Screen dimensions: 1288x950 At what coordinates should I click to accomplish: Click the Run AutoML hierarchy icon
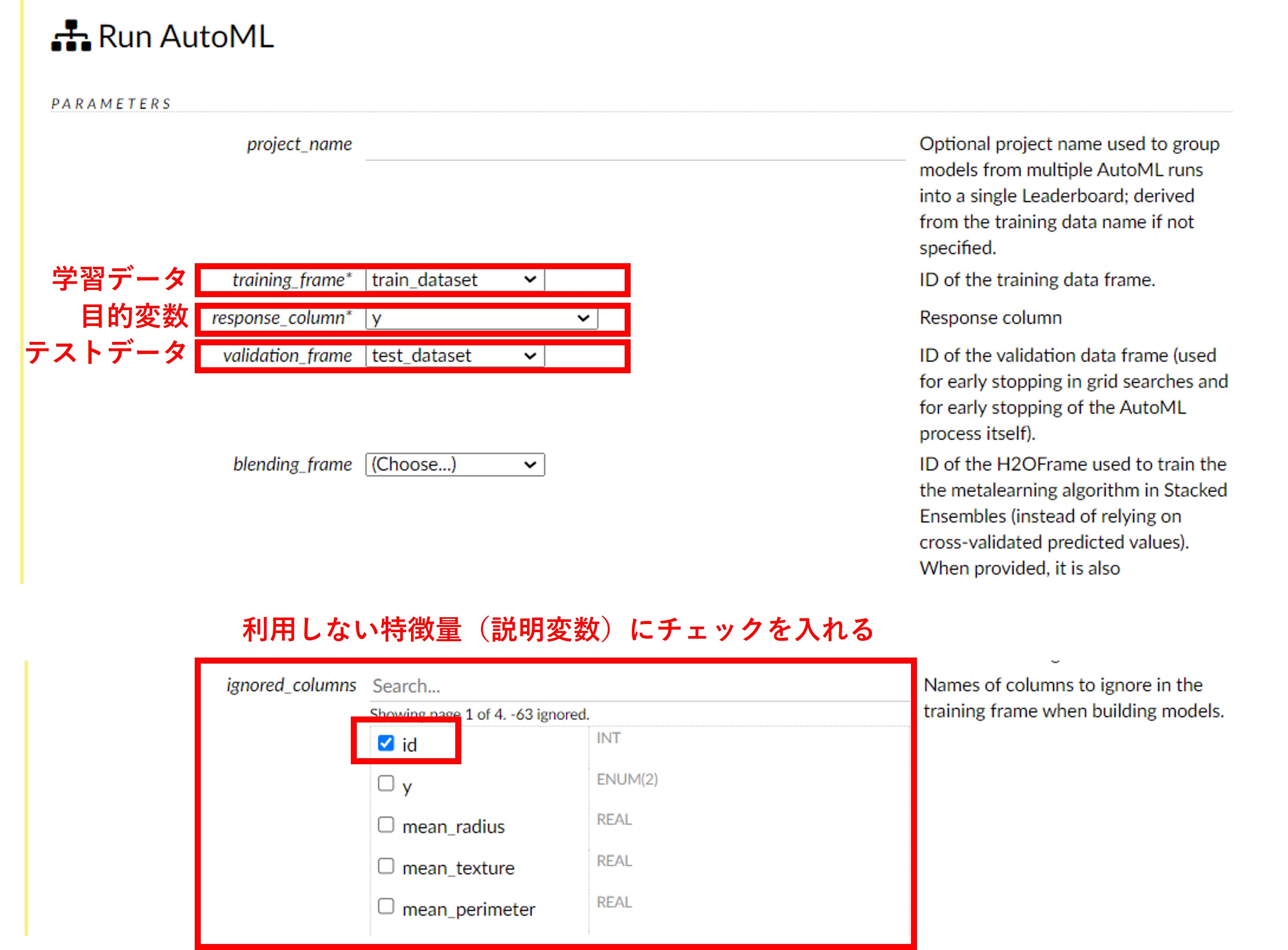(x=71, y=36)
